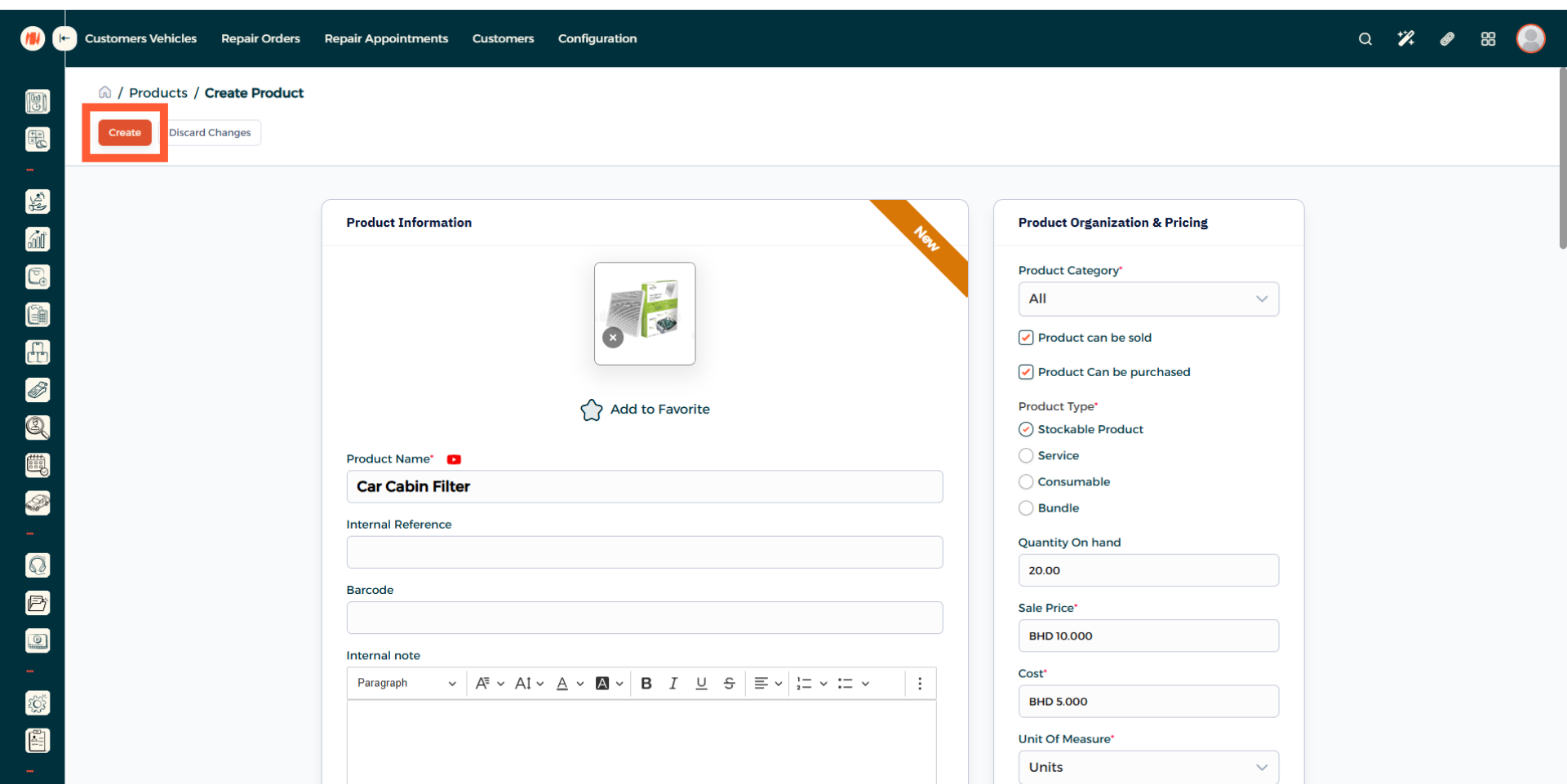Screen dimensions: 1567x784
Task: Open the Repair Orders menu
Action: (260, 39)
